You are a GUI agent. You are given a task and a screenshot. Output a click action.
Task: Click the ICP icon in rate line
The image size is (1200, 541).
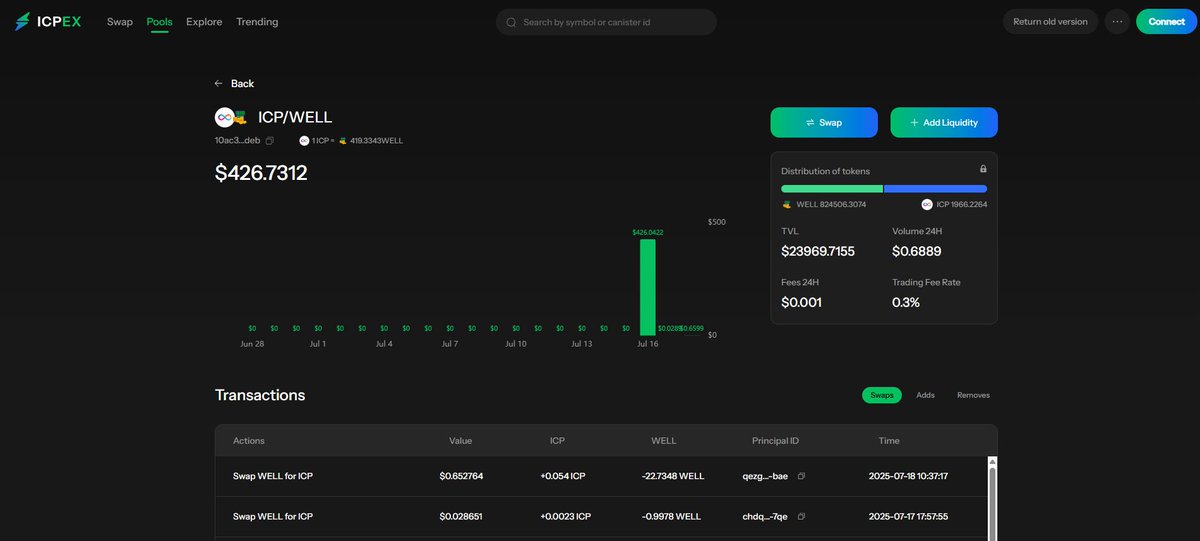pos(304,141)
